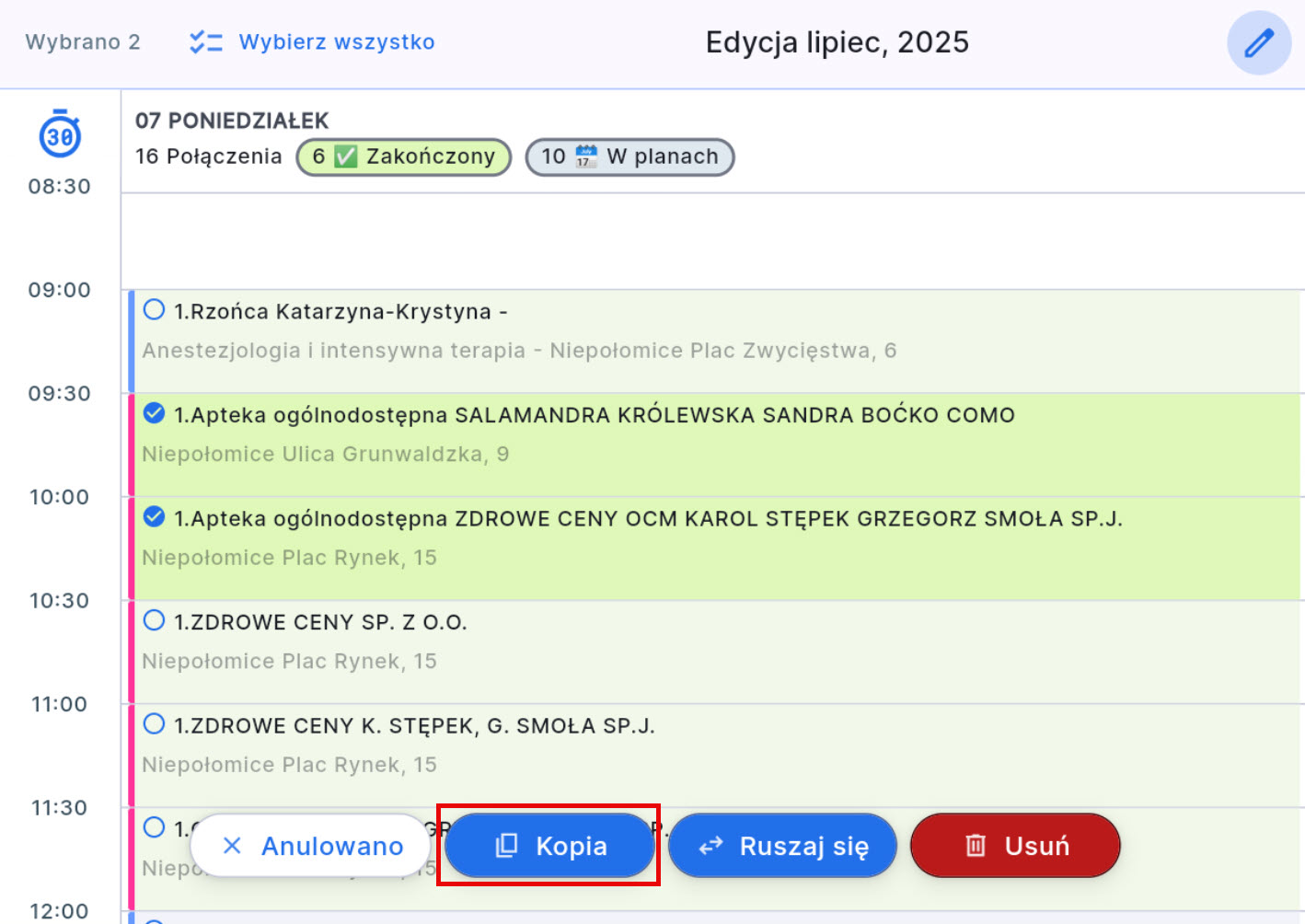Filter by 6 Zakończony status chip

coord(403,156)
